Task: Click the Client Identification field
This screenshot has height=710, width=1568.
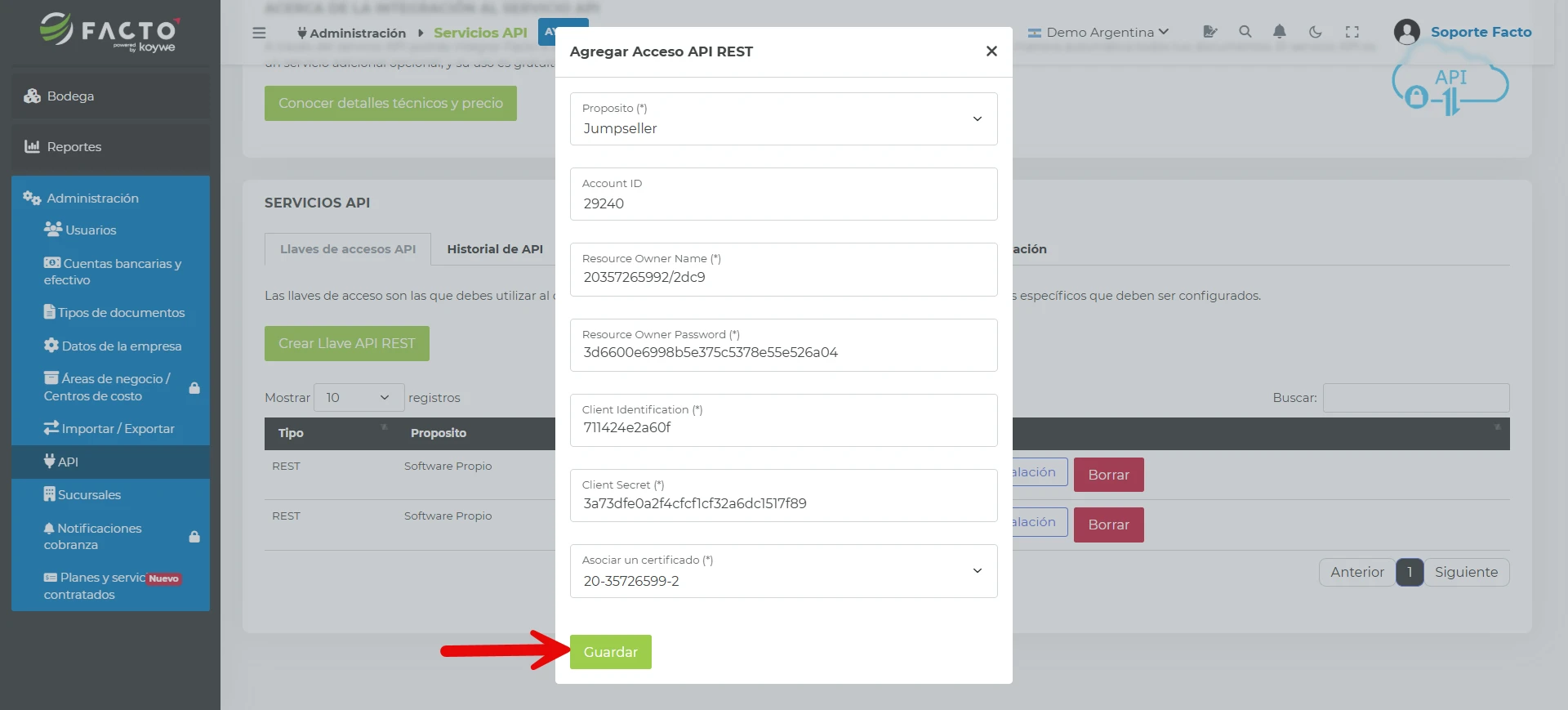Action: point(783,420)
